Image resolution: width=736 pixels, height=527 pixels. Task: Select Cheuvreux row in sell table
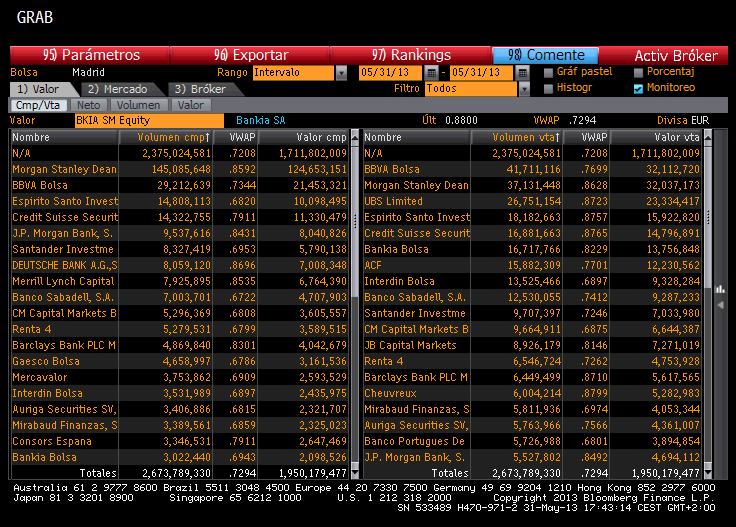tap(532, 393)
